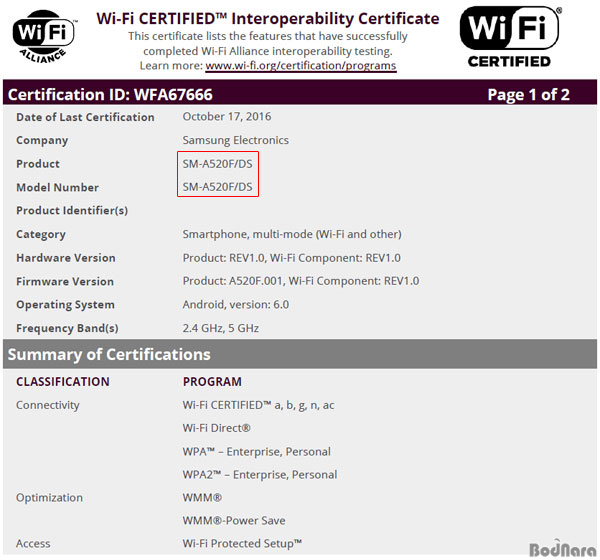Select Wi-Fi CERTIFIED a, b, g, n, ac

click(x=259, y=405)
